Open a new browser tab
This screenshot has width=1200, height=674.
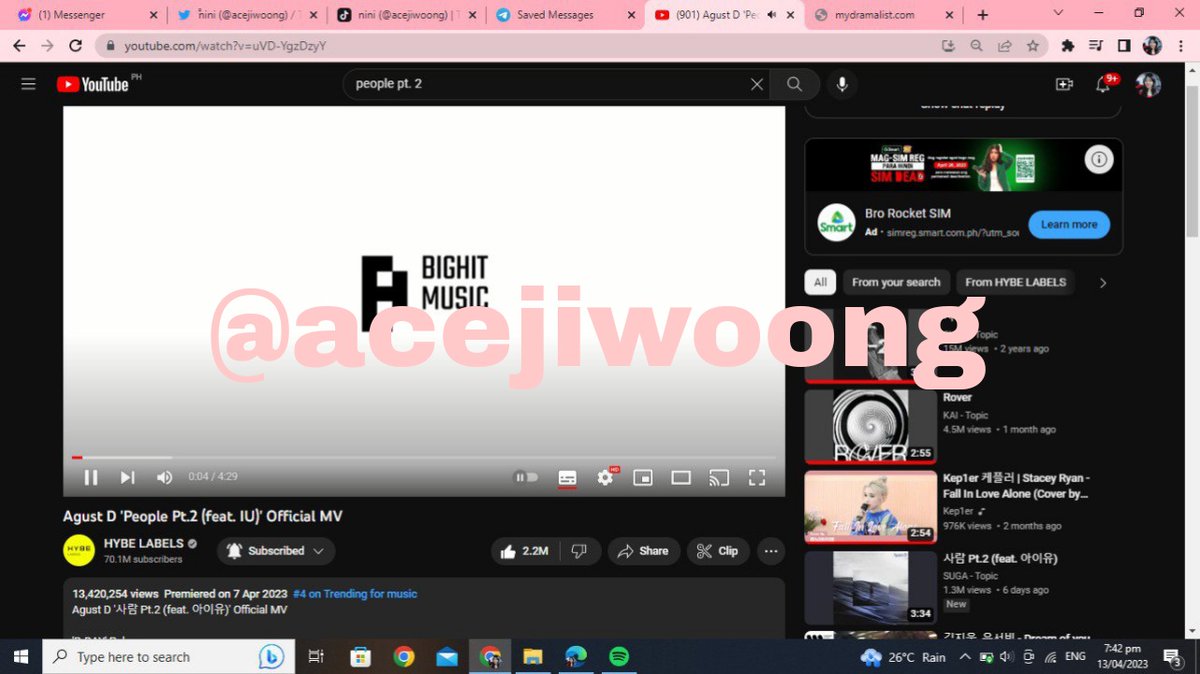point(983,15)
